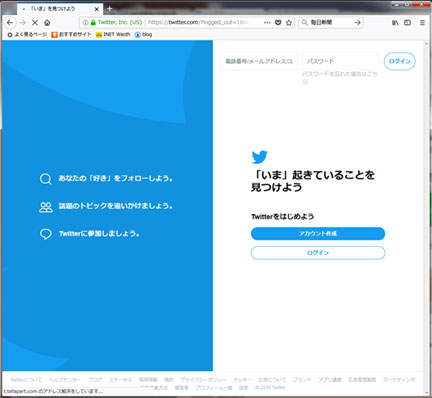Select the 「いま」を見つけよう browser tab
The height and width of the screenshot is (398, 432).
click(59, 9)
